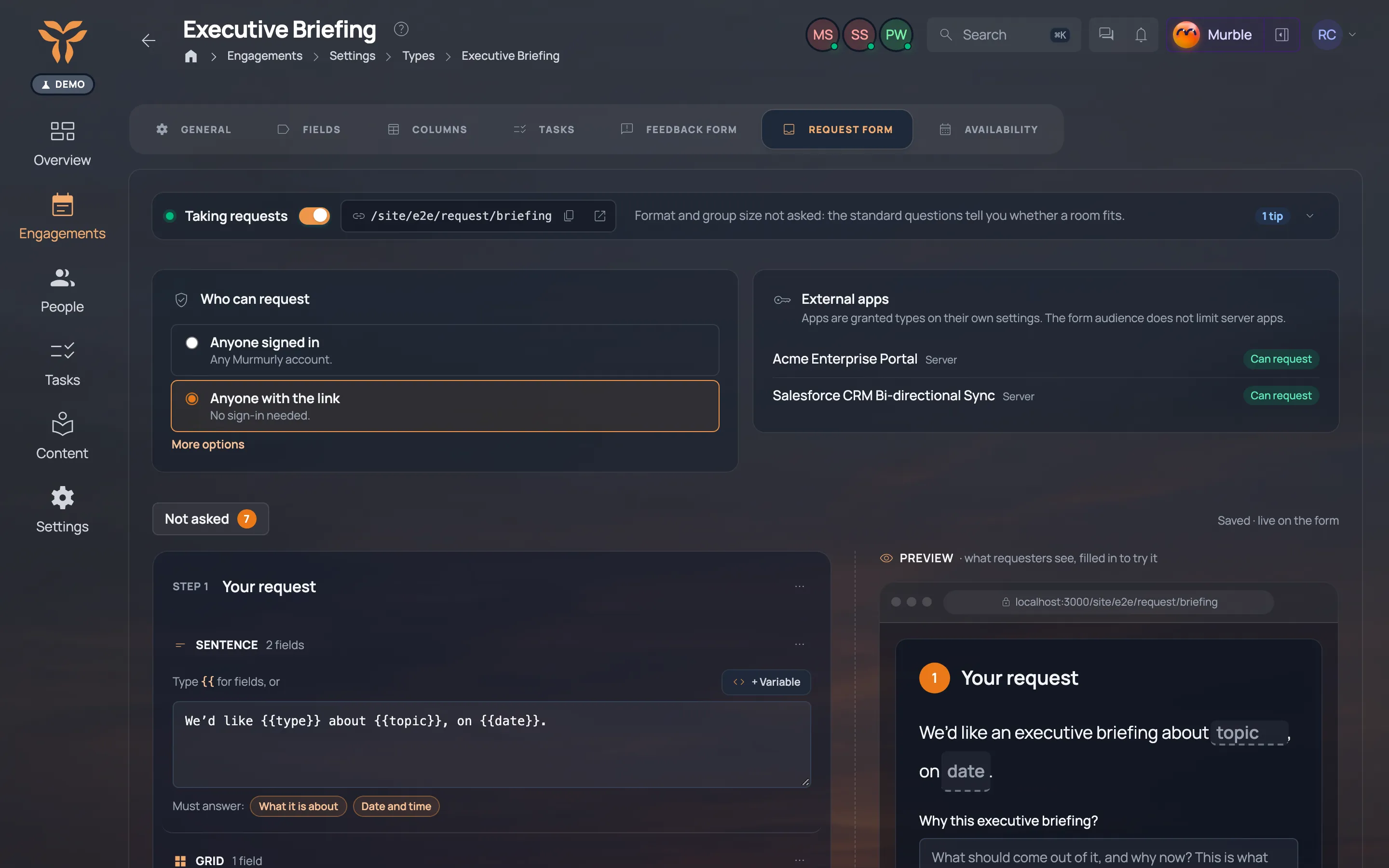1389x868 pixels.
Task: Open Content in the sidebar
Action: coord(62,436)
